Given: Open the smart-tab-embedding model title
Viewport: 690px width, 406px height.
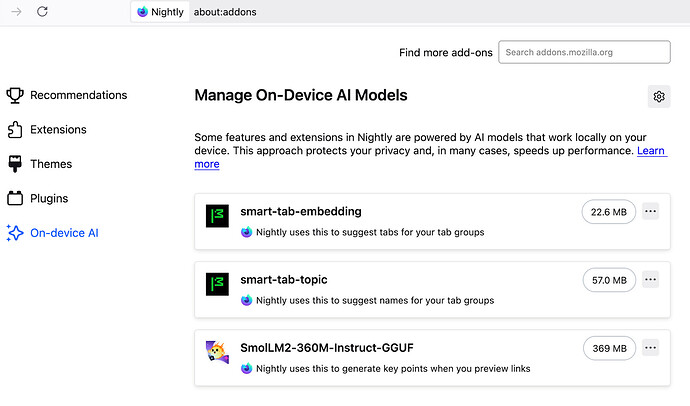Looking at the screenshot, I should point(301,212).
